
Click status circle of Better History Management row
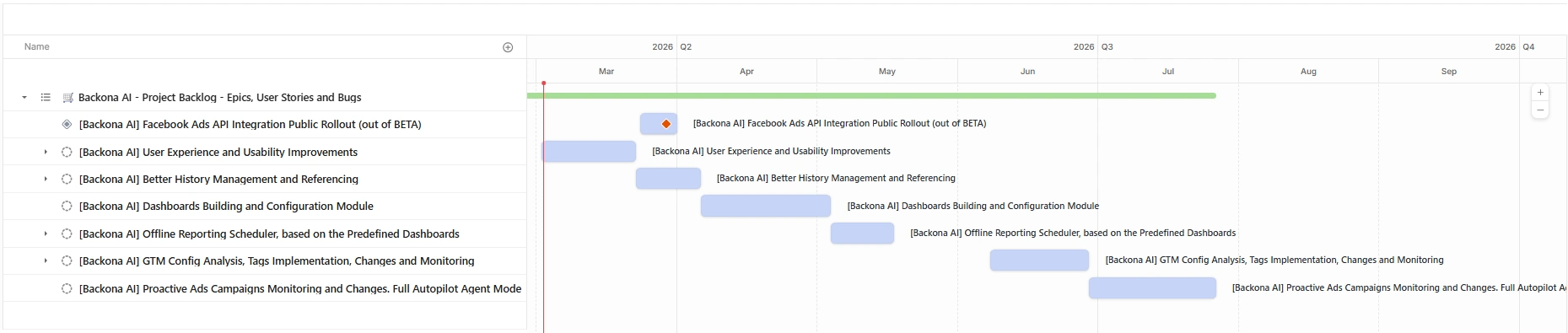click(x=67, y=179)
